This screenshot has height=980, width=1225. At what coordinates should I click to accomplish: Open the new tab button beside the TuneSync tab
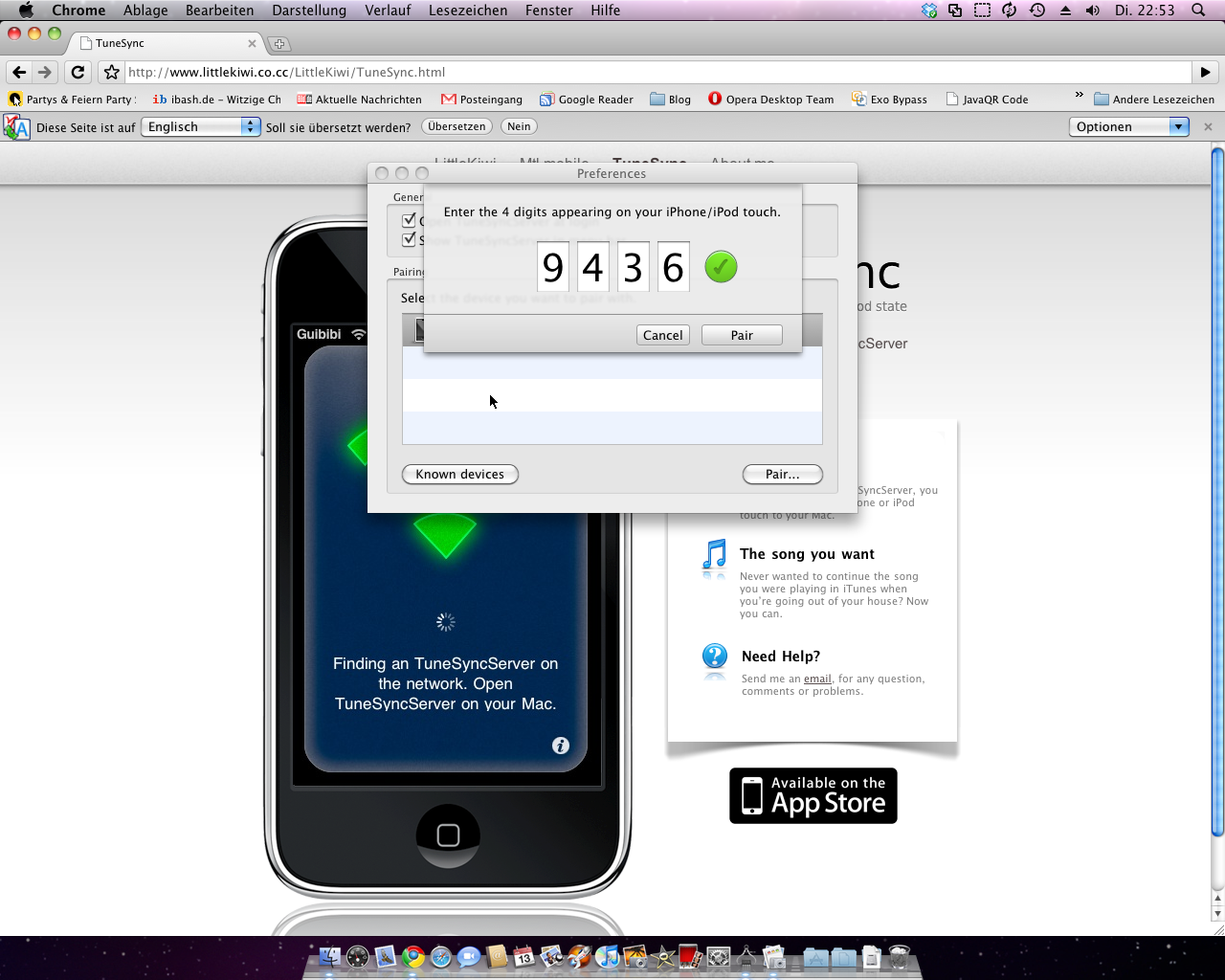click(x=279, y=44)
